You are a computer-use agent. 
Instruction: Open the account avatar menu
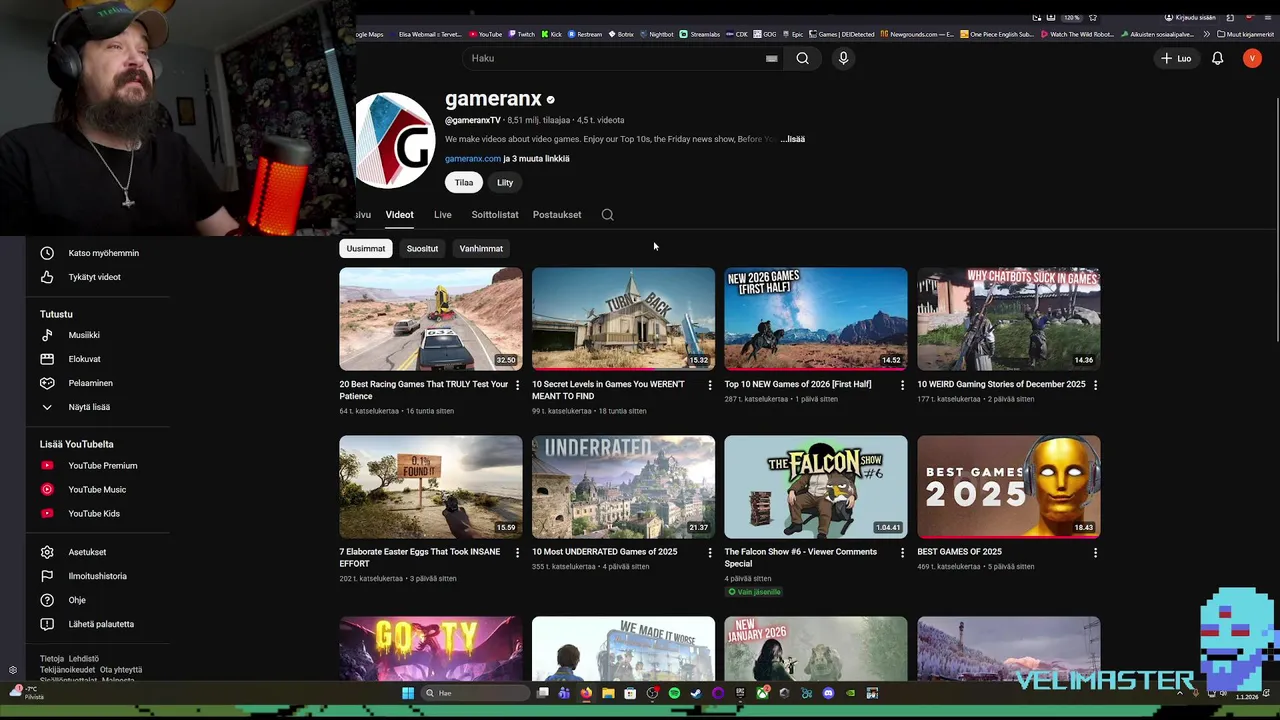(1252, 59)
